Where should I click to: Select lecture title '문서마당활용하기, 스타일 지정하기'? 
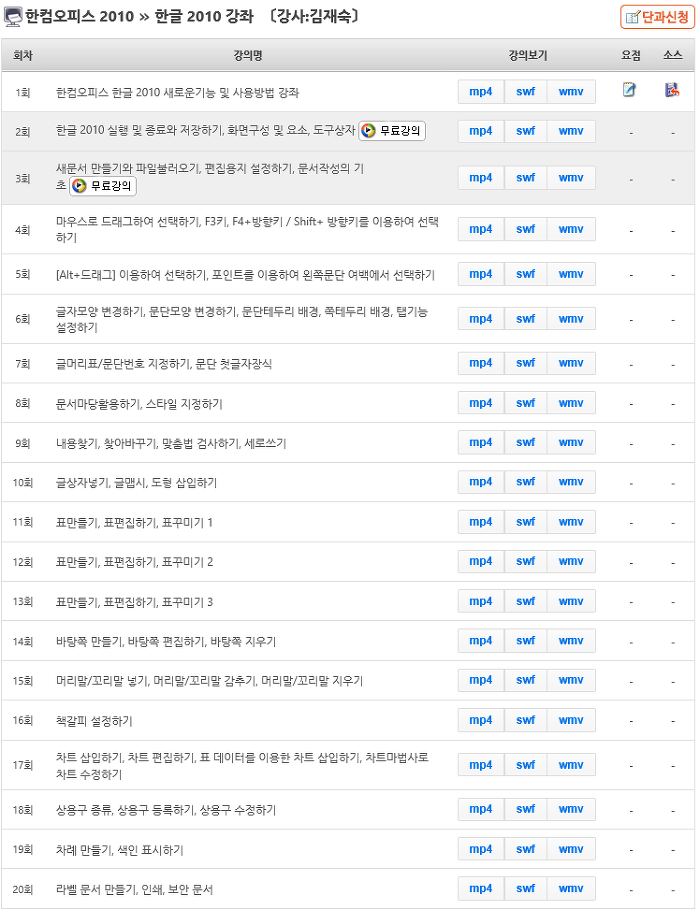[x=139, y=404]
